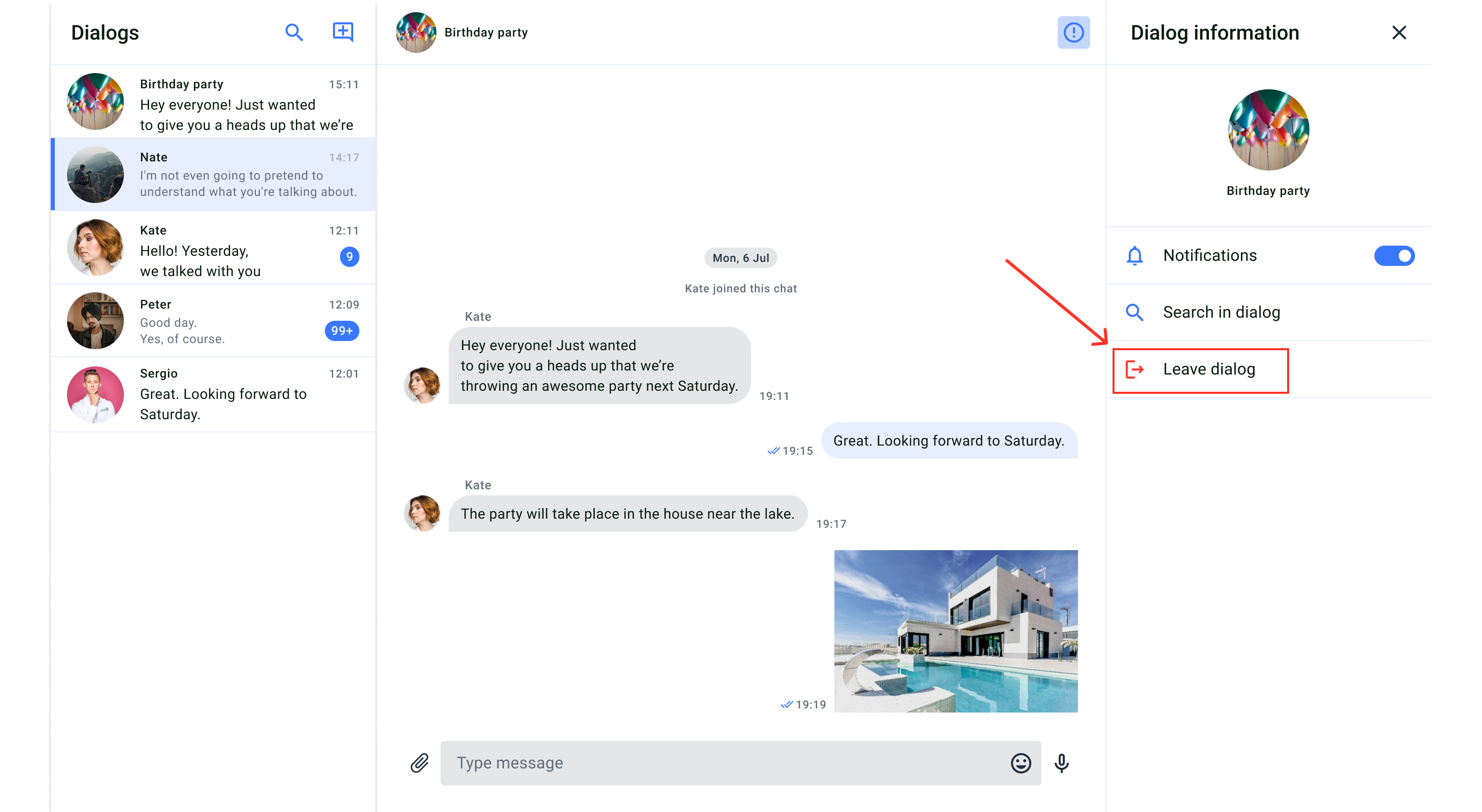1482x812 pixels.
Task: Select Search in dialog option
Action: point(1221,312)
